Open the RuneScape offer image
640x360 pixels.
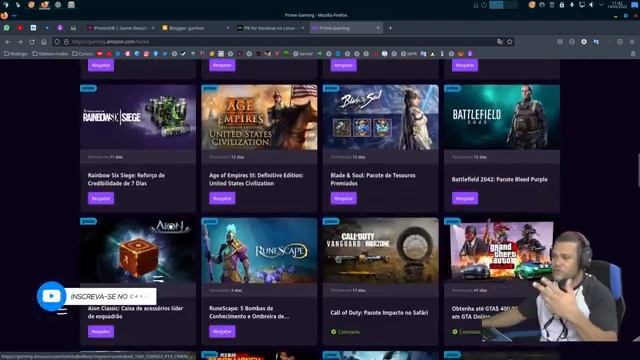pos(259,250)
